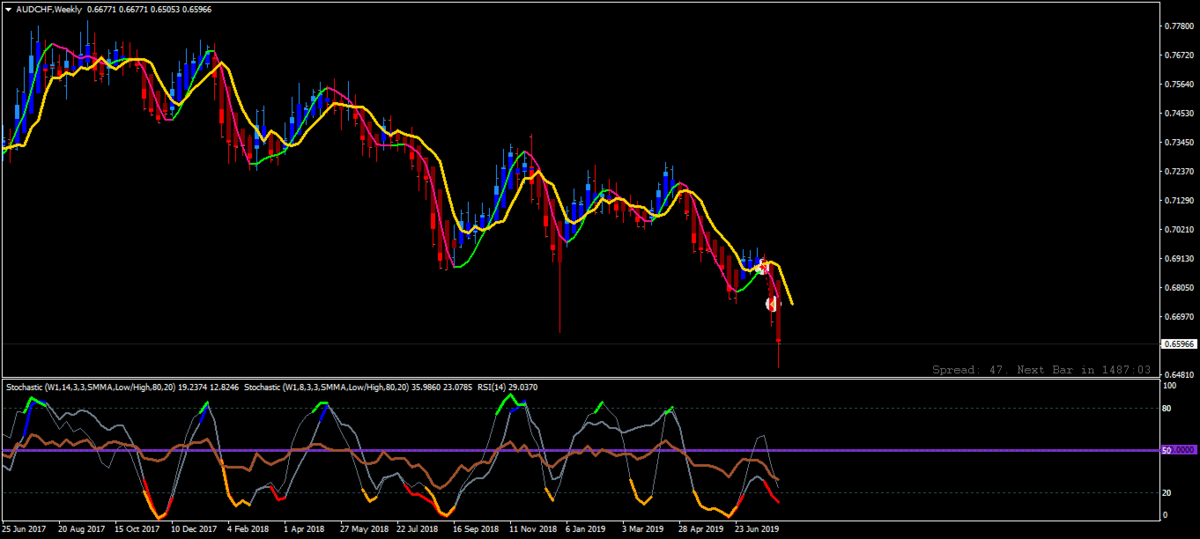Click the 100 level on indicator scale
This screenshot has height=539, width=1200.
[1169, 385]
